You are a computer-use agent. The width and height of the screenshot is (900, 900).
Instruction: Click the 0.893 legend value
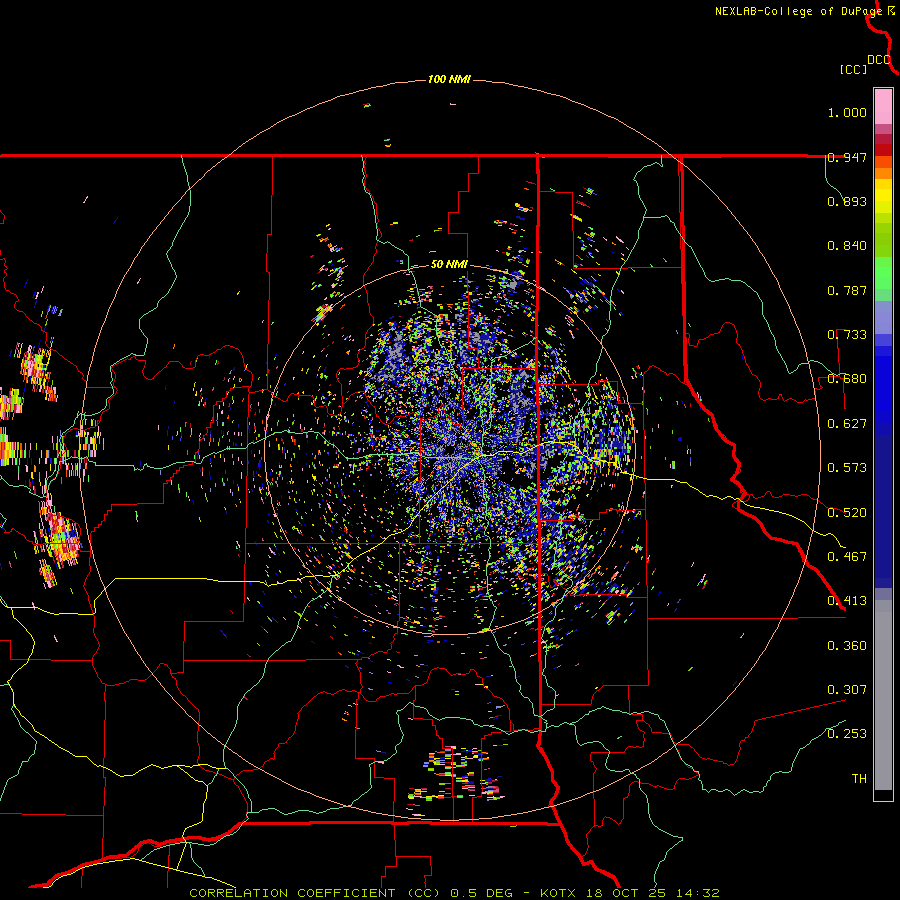click(x=847, y=201)
